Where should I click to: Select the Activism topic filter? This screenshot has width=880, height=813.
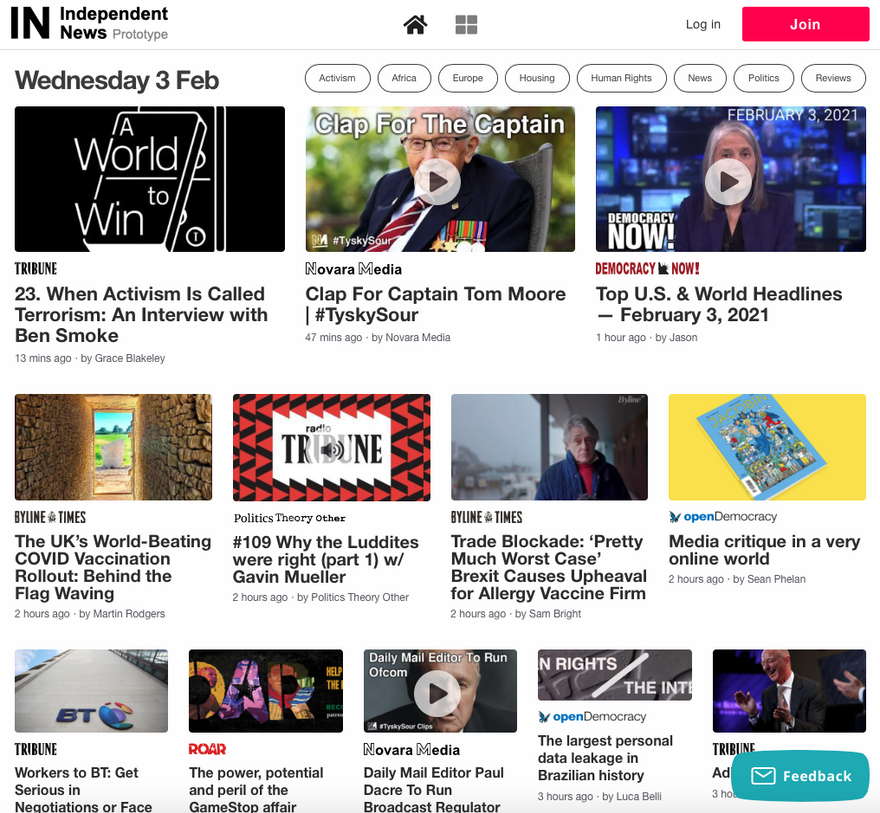[x=337, y=78]
